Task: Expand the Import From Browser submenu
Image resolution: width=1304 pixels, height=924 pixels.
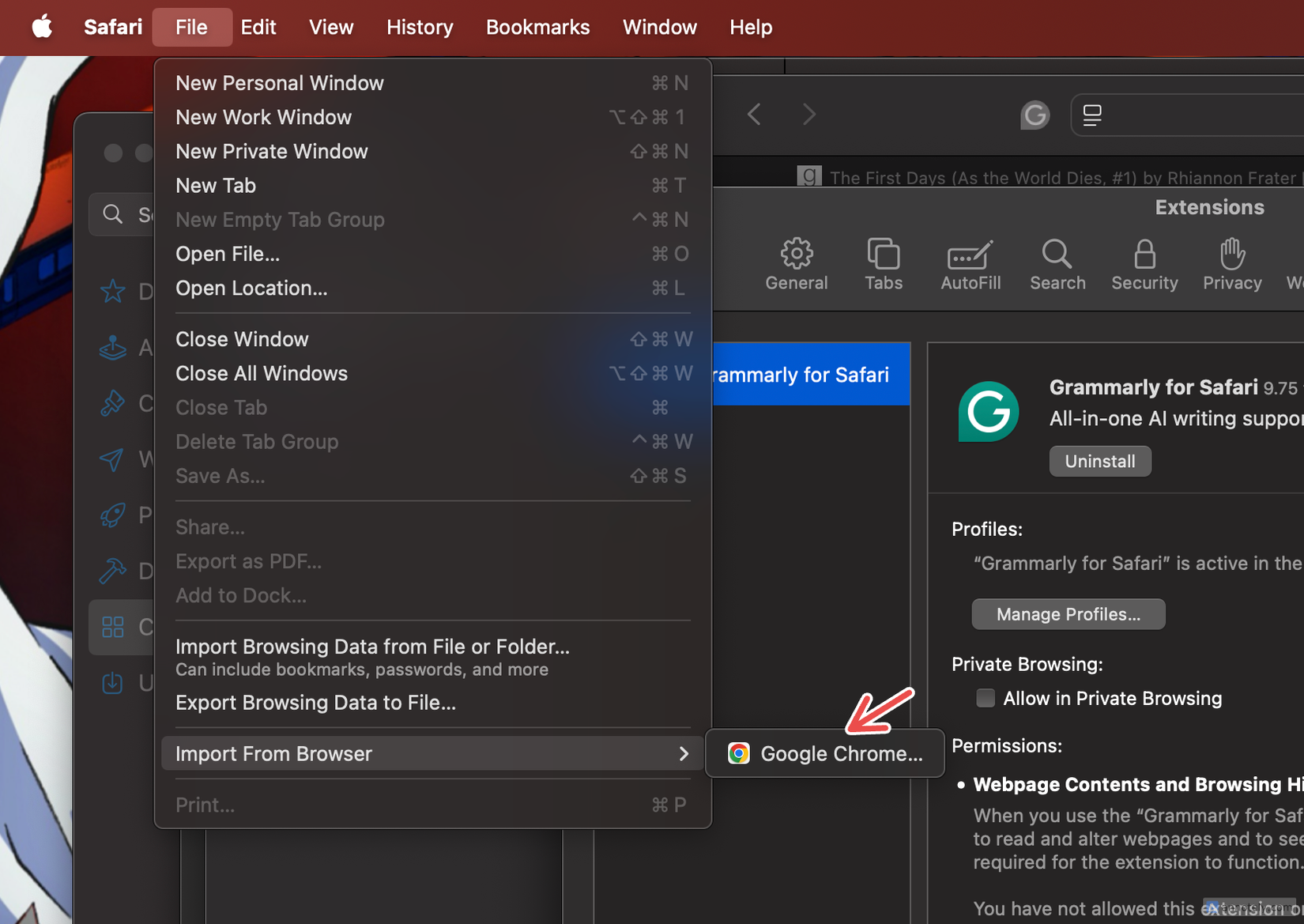Action: 432,753
